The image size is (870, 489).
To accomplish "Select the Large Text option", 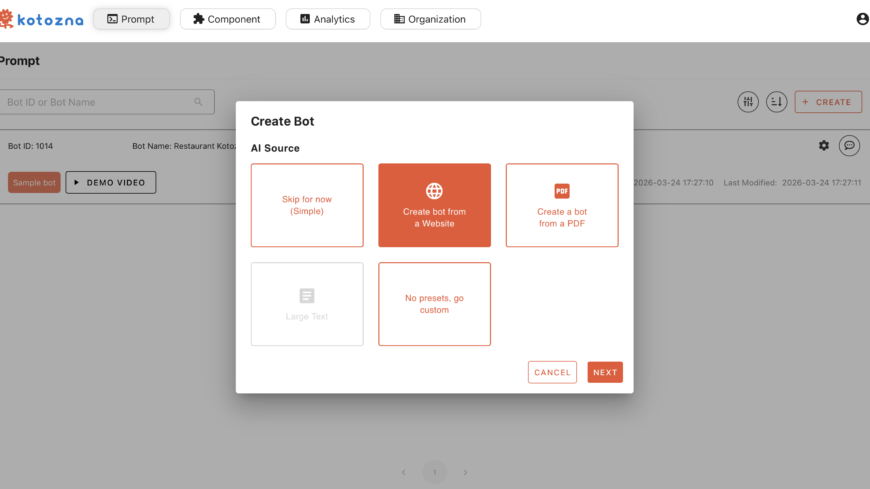I will [307, 304].
